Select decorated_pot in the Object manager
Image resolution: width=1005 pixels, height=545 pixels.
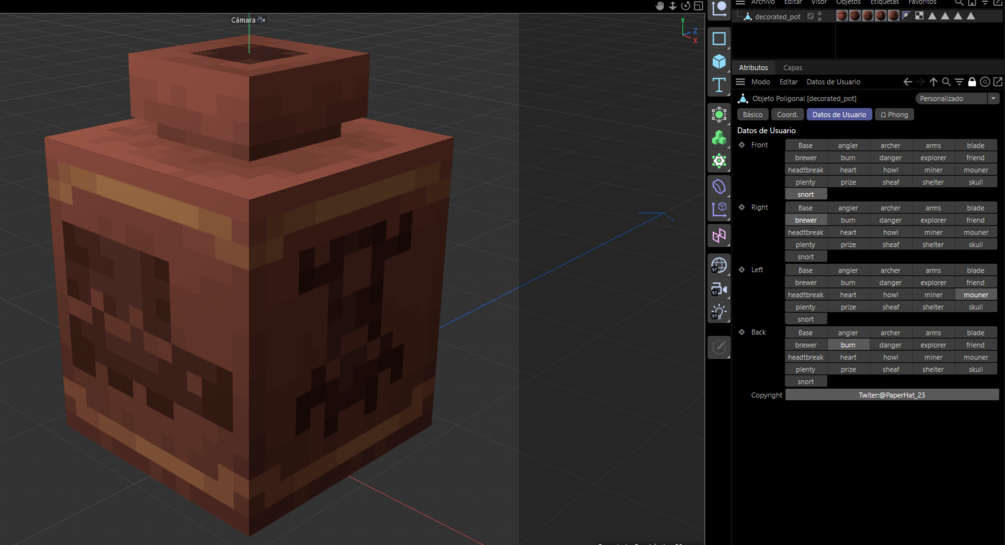(x=777, y=17)
